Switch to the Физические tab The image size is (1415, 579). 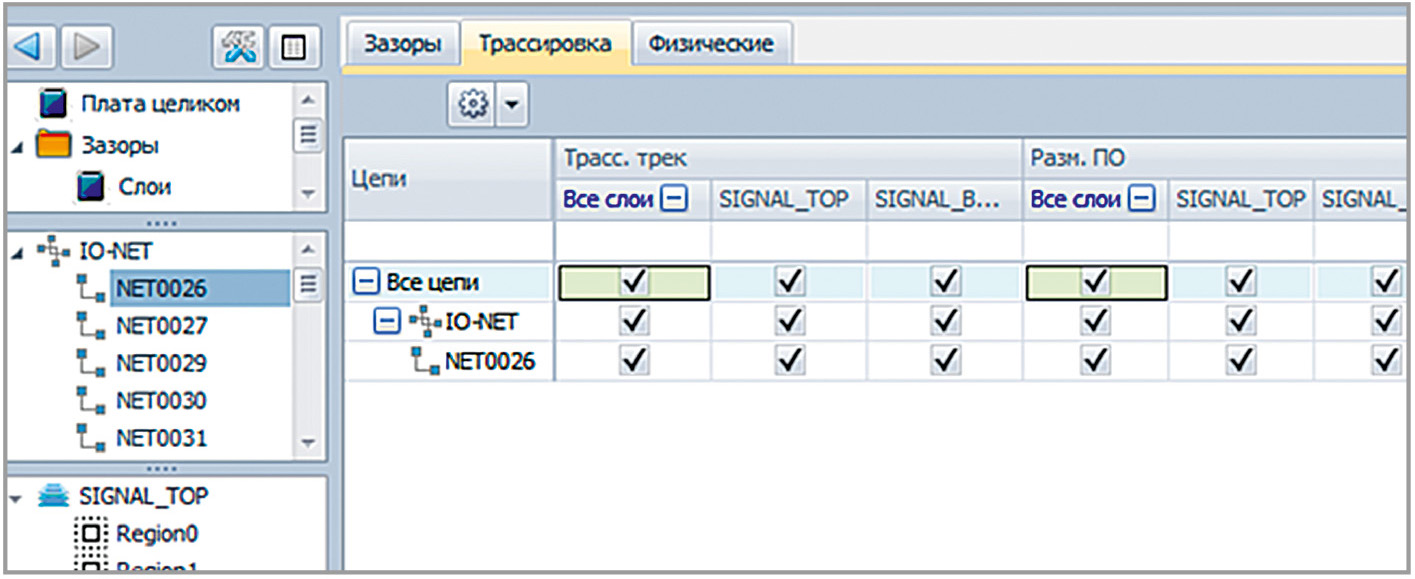(710, 45)
